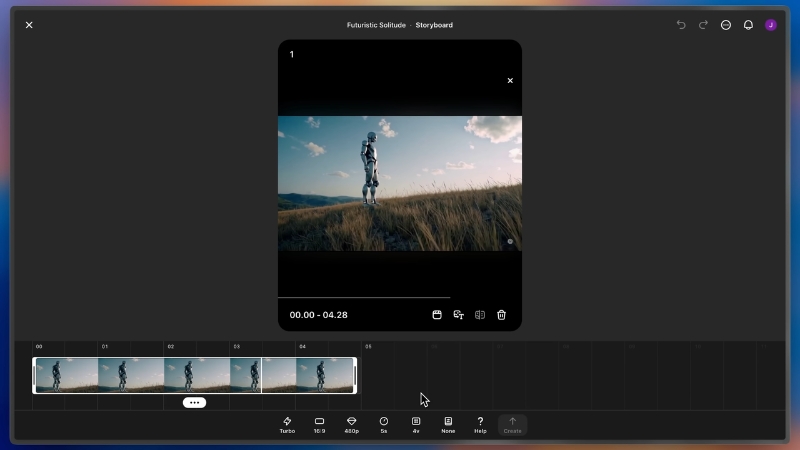Click the robot video preview
Screen dimensions: 800x450
(399, 183)
